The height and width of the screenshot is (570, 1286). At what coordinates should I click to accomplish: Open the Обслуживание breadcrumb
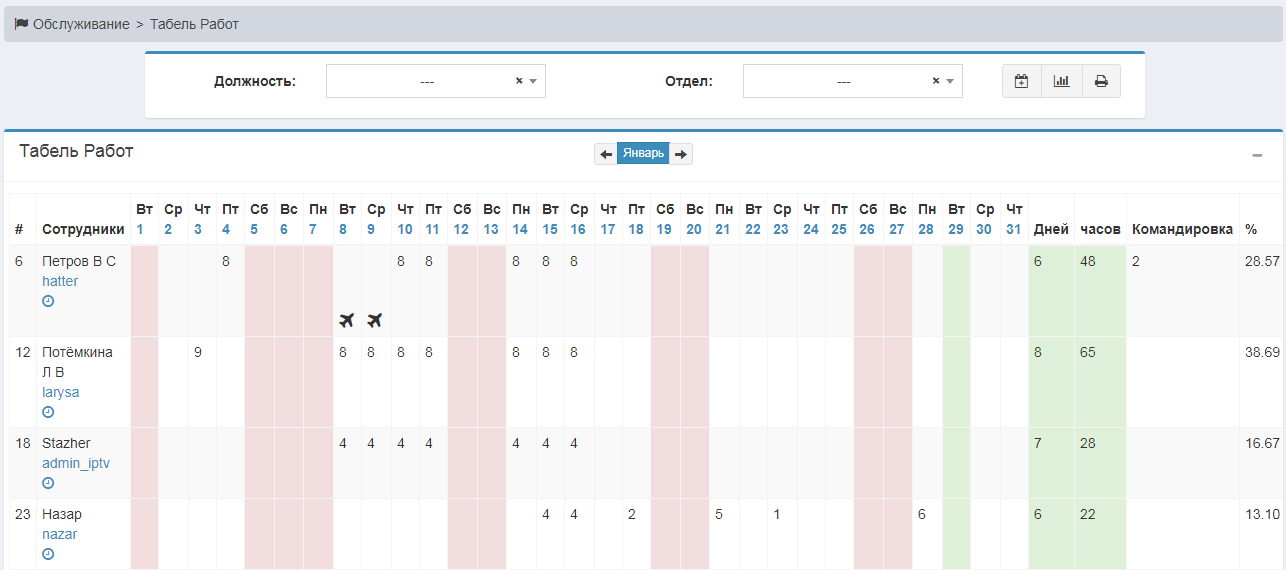coord(80,24)
